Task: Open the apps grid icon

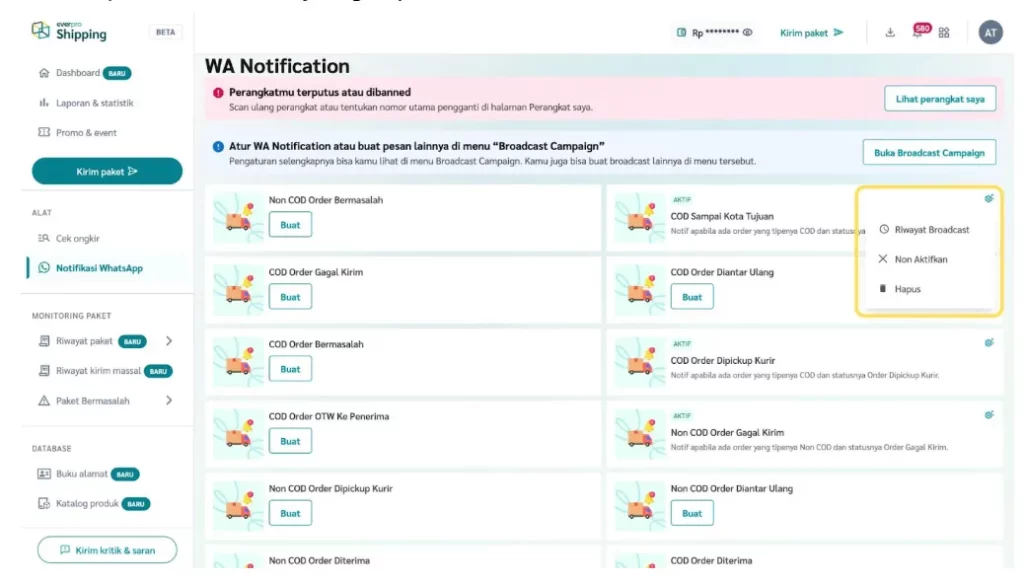Action: coord(944,33)
